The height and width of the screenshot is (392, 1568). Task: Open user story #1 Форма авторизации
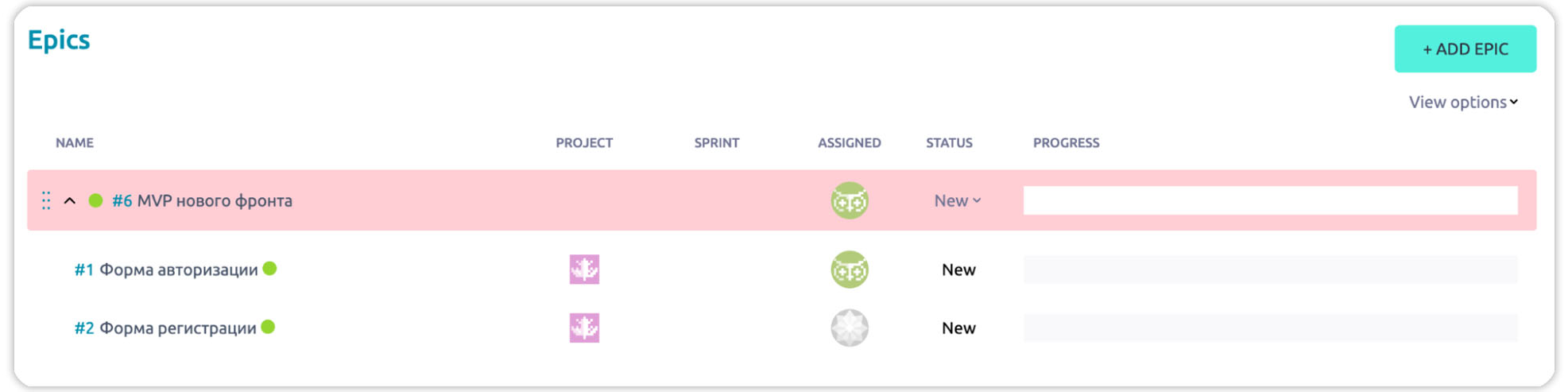coord(166,270)
